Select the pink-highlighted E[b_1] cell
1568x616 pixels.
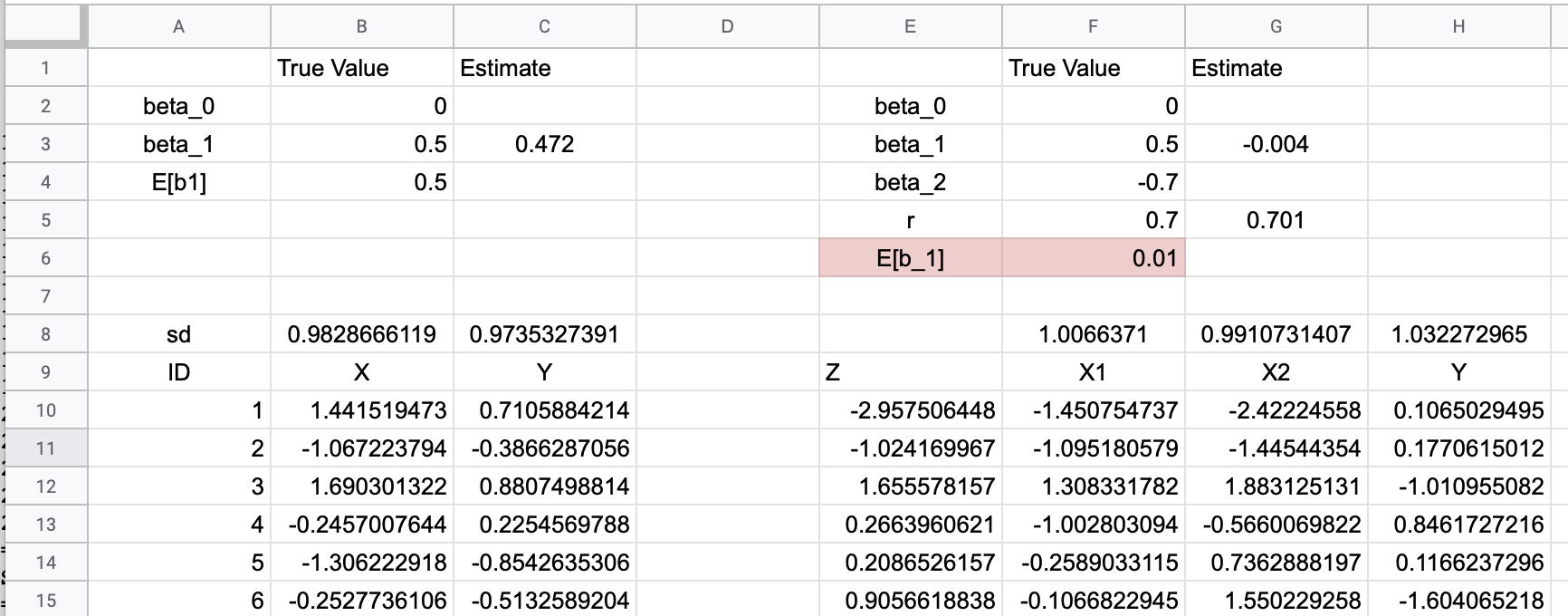[910, 258]
